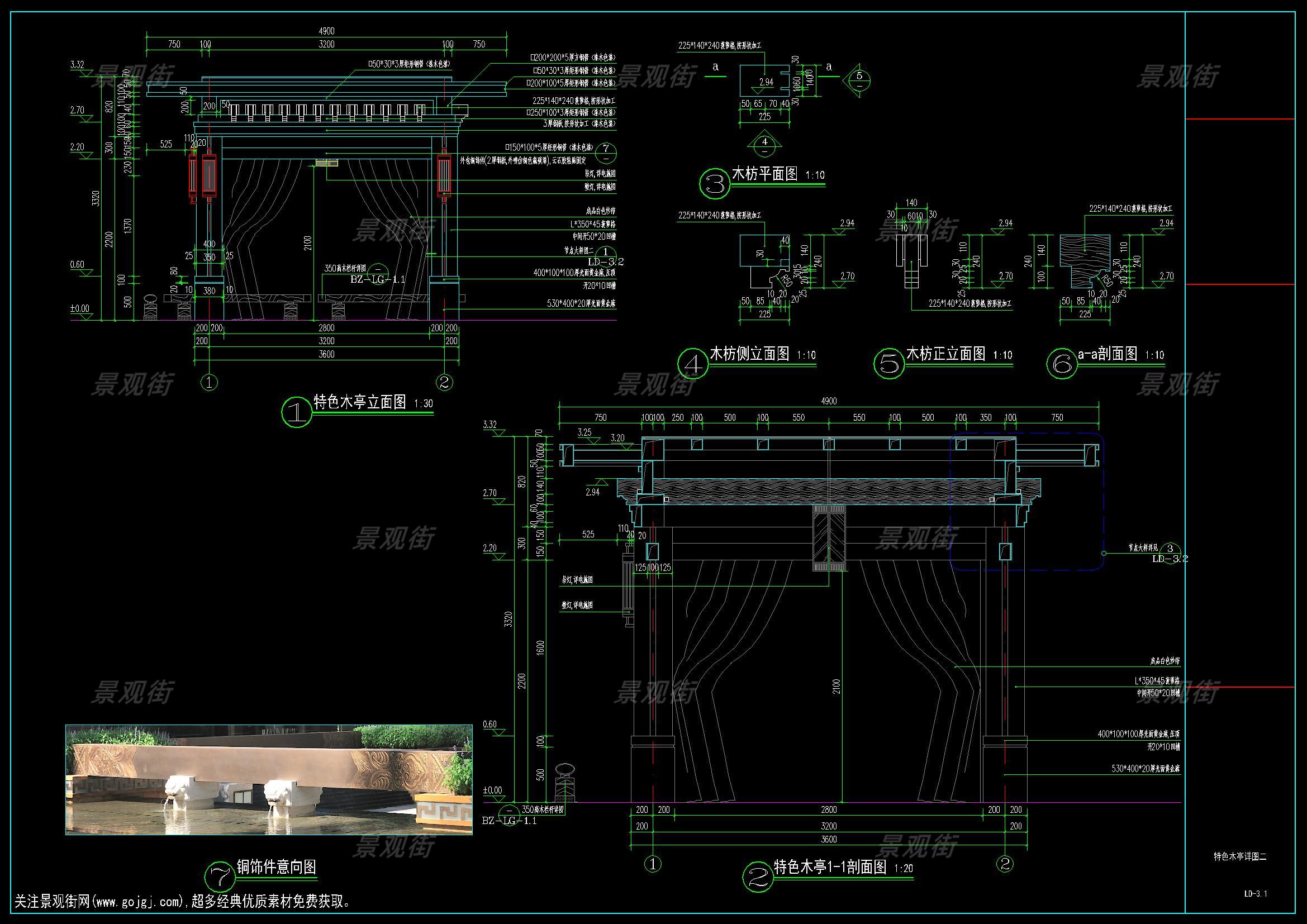Image resolution: width=1307 pixels, height=924 pixels.
Task: Select axis bubble 1 below the 1-1 section
Action: tap(652, 864)
